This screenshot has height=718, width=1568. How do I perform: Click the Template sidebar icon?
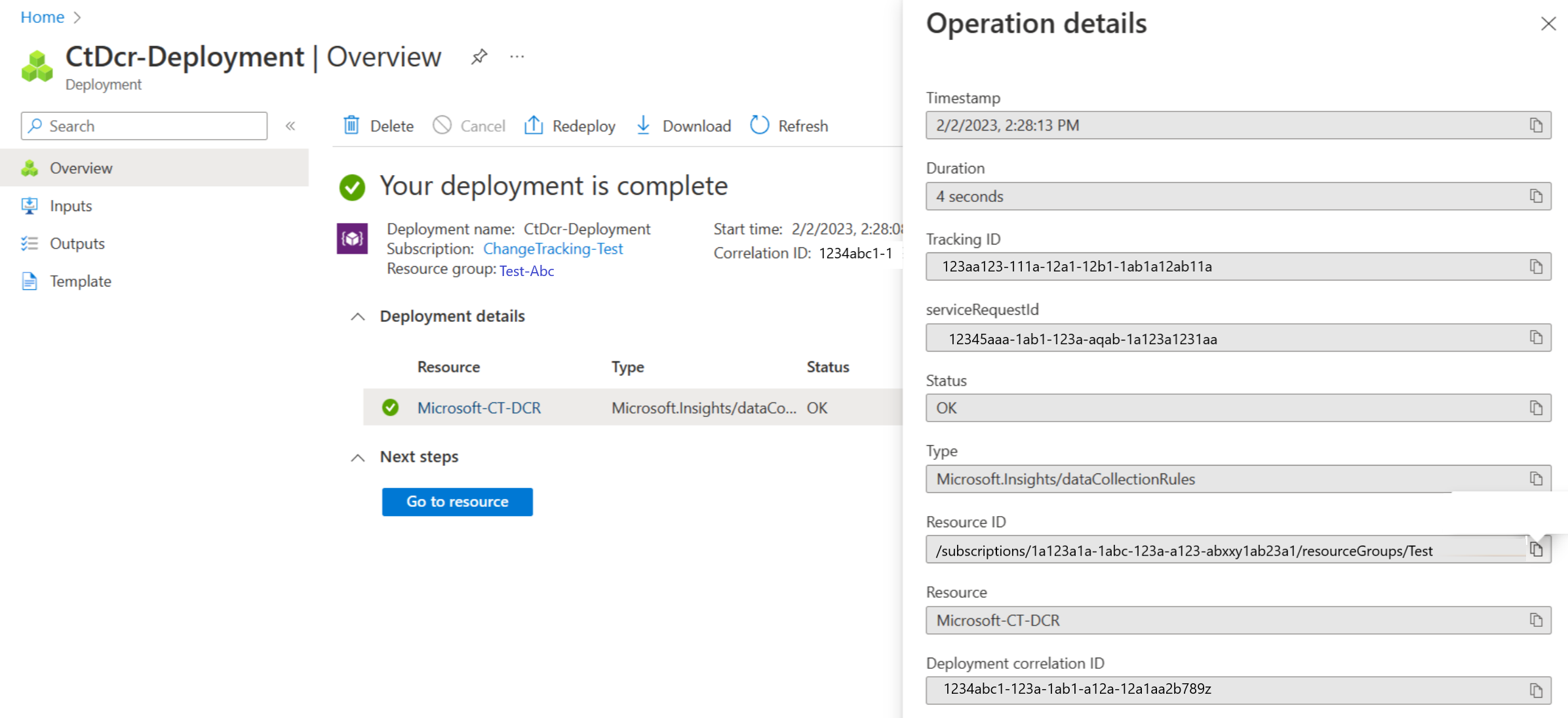[29, 281]
